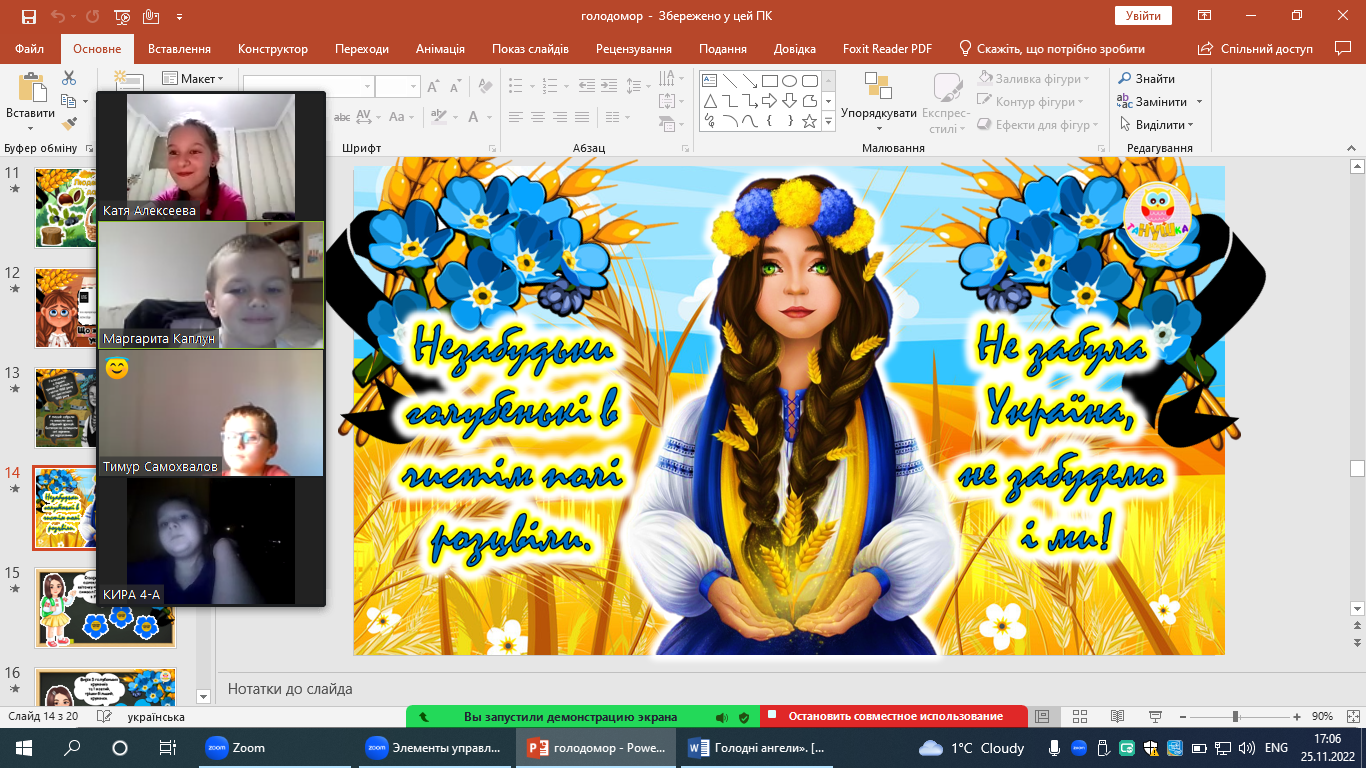Image resolution: width=1366 pixels, height=768 pixels.
Task: Click Спільний доступ share button
Action: [x=1255, y=49]
